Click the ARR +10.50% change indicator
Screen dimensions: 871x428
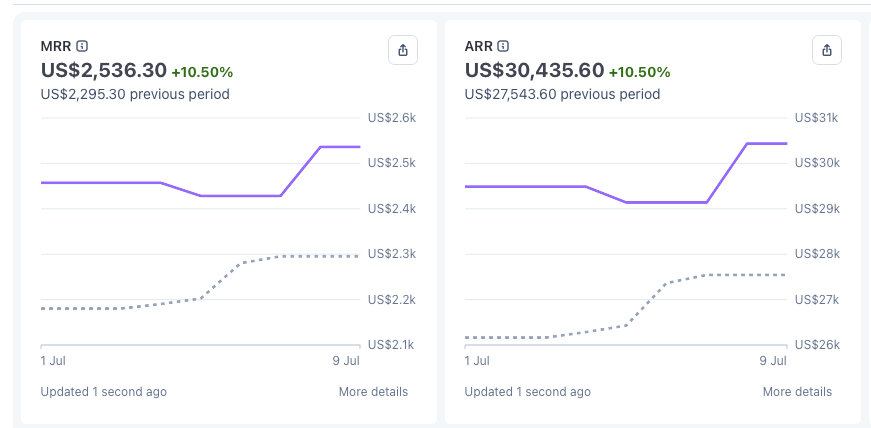pos(639,72)
